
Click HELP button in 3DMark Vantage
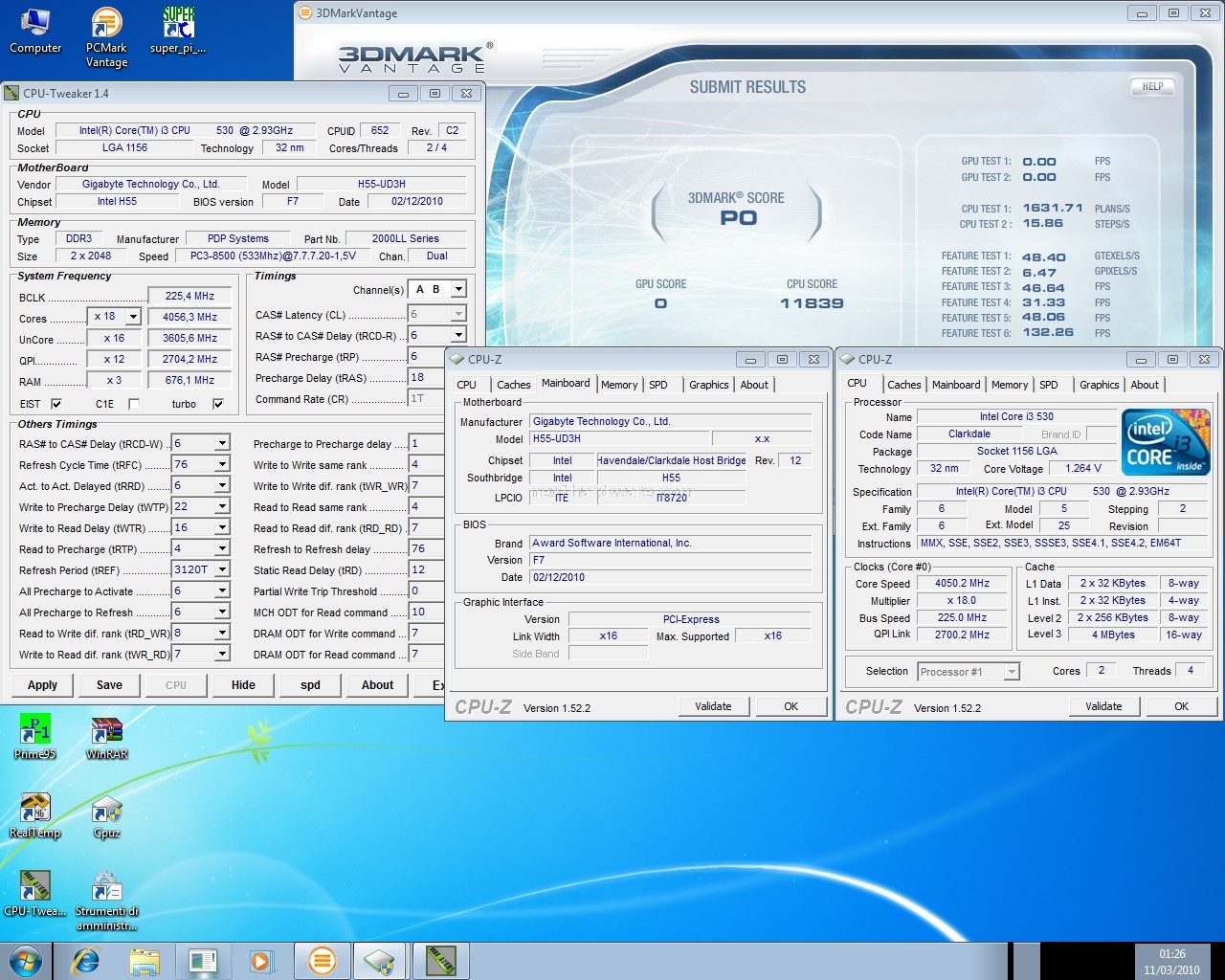click(1152, 86)
